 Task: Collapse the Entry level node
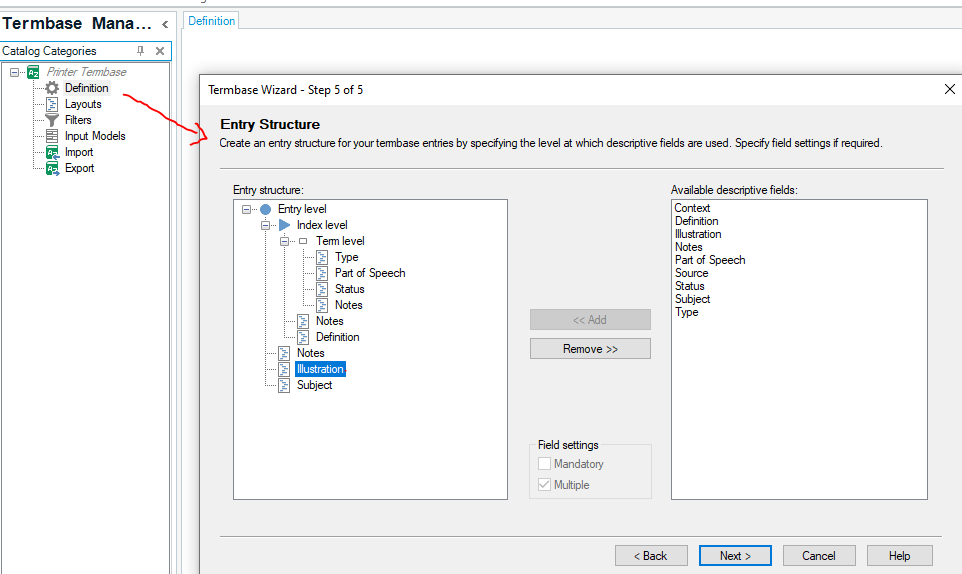pos(246,210)
